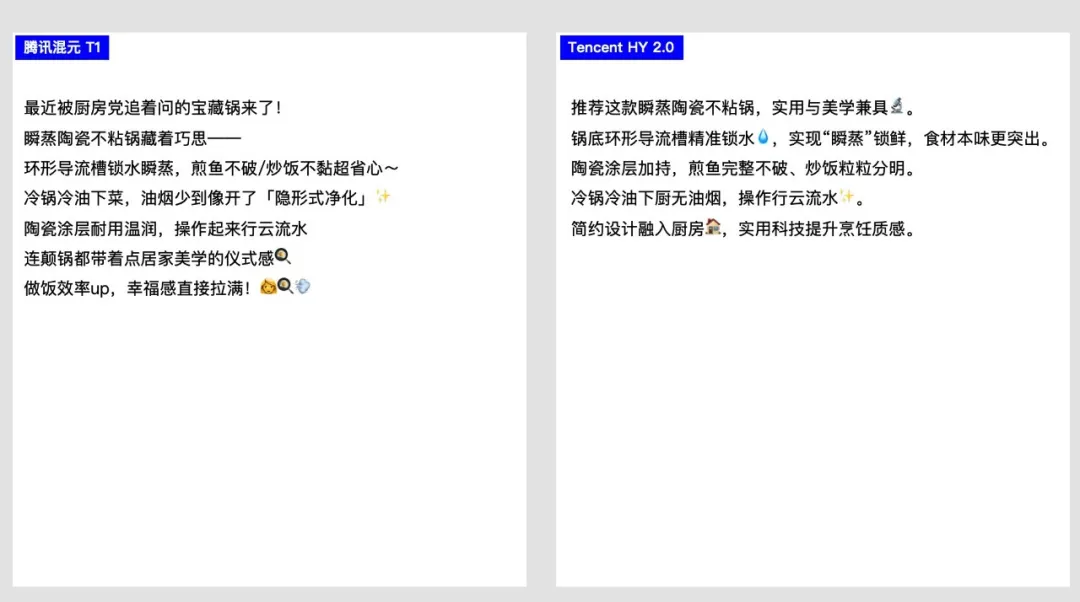Select the 腾讯混元 T1 label

tap(62, 47)
